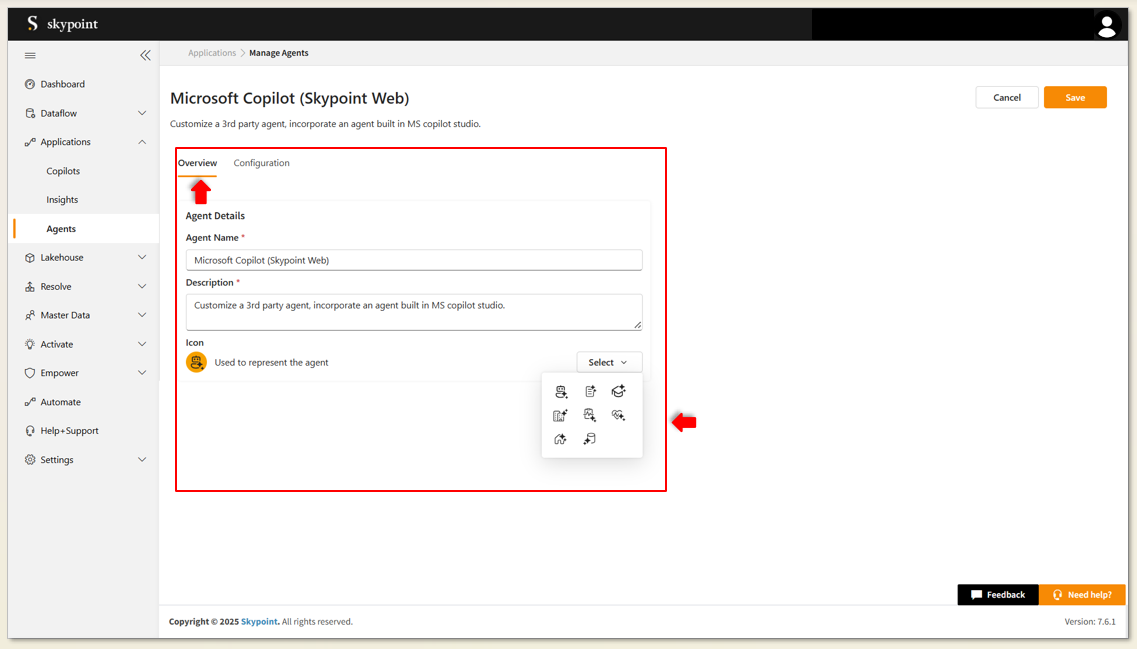Pick the heart with pulse icon
This screenshot has height=649, width=1137.
(618, 415)
